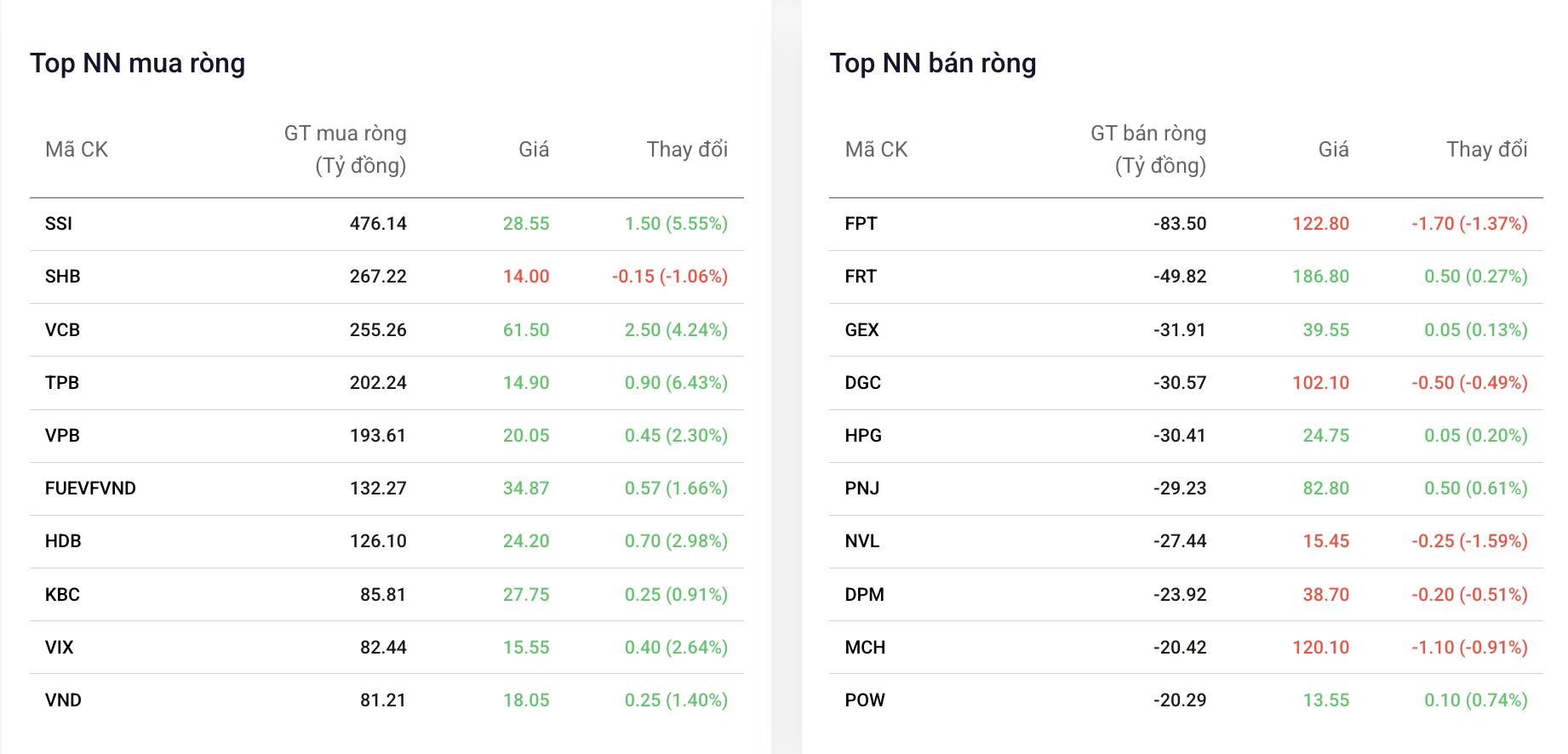This screenshot has width=1568, height=754.
Task: Click FPT price 122.80
Action: 1320,224
